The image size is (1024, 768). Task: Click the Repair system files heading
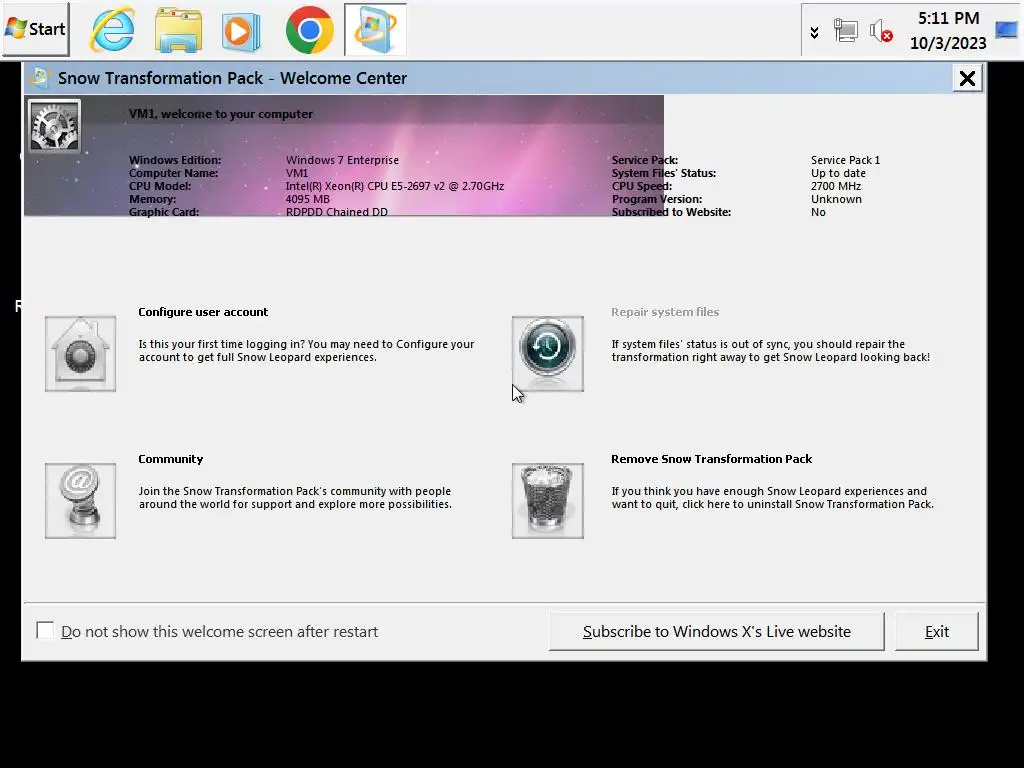pos(665,312)
